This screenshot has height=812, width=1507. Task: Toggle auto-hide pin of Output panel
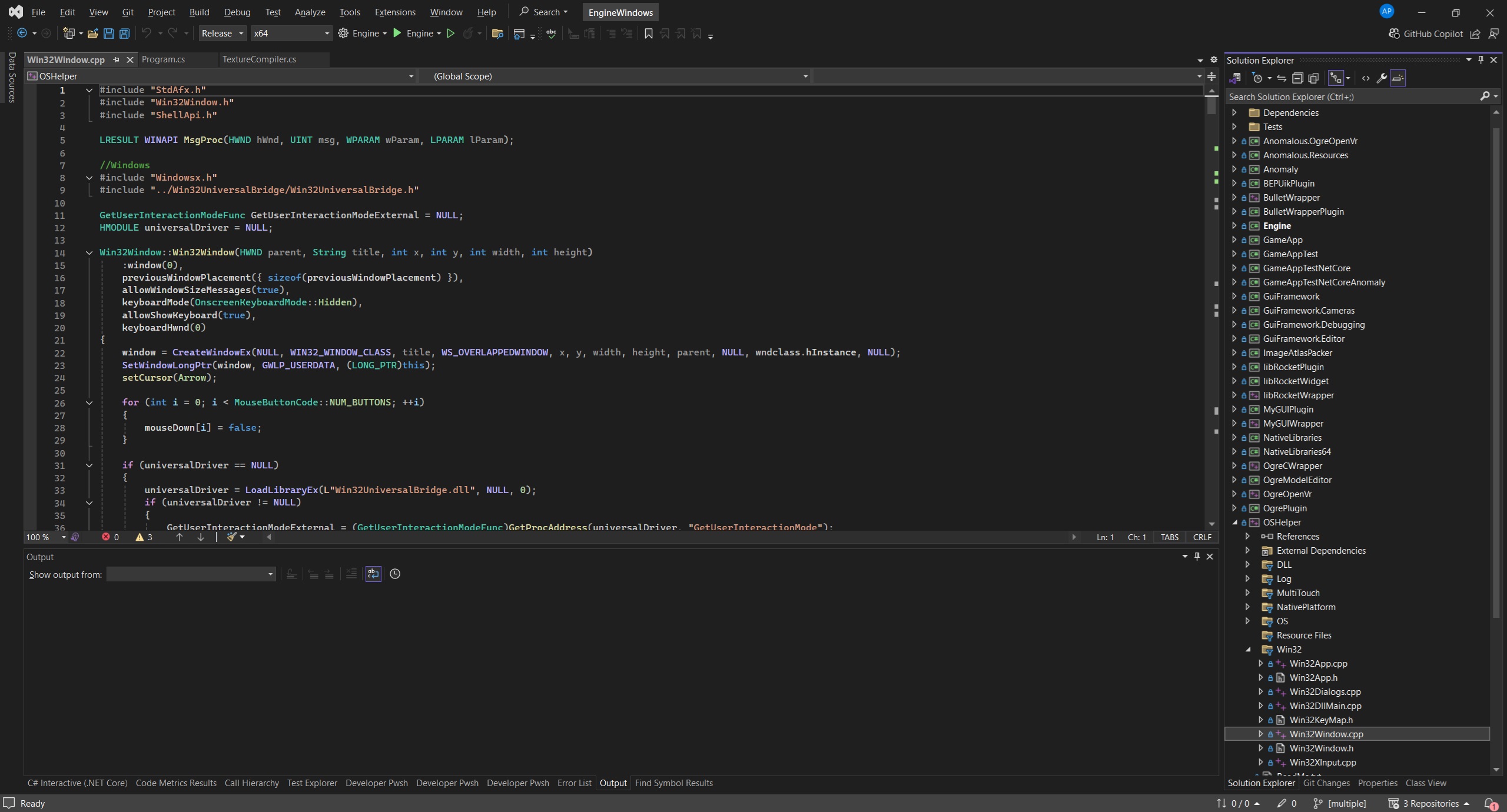coord(1197,557)
